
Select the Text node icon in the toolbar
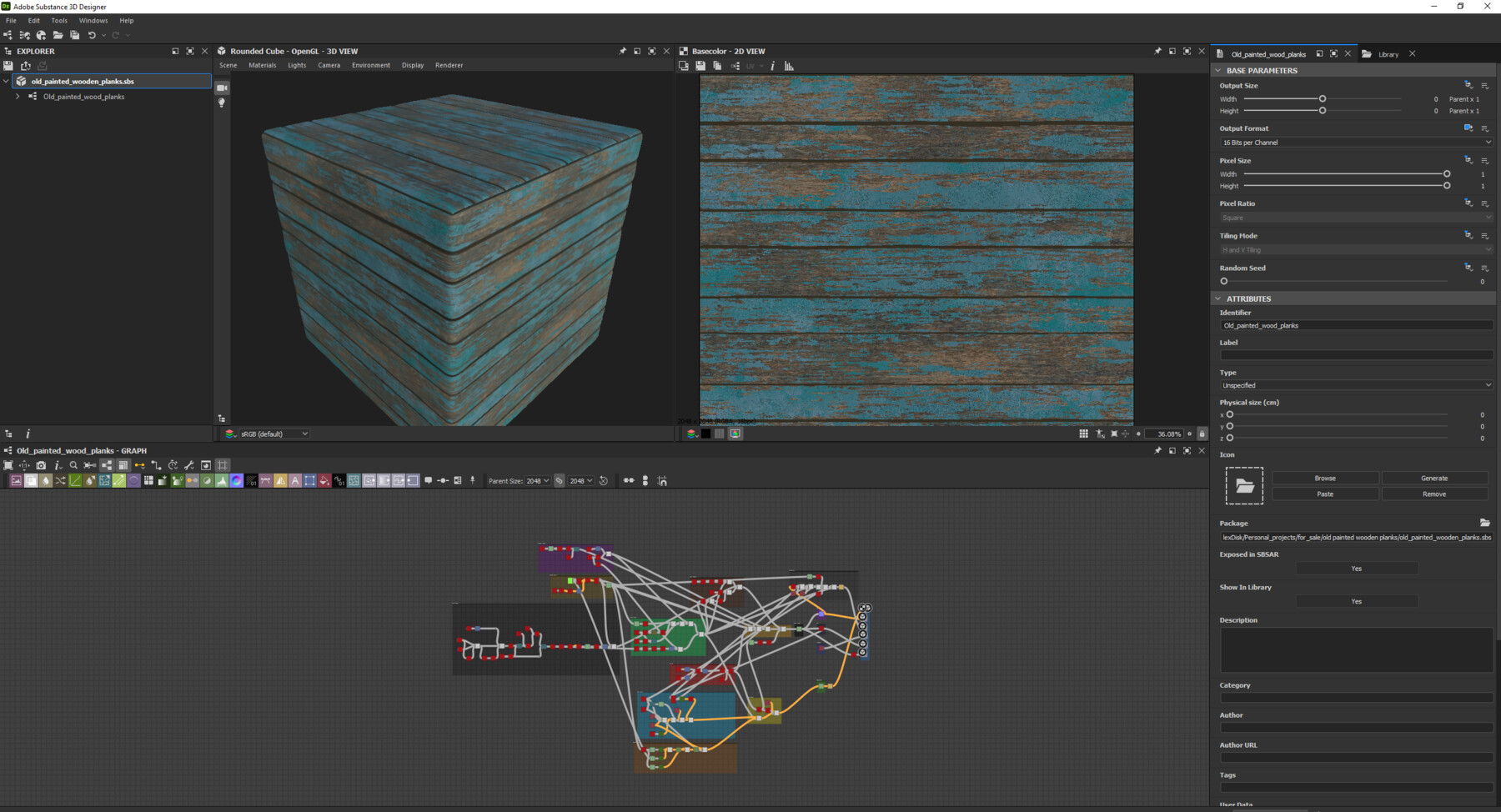point(294,481)
